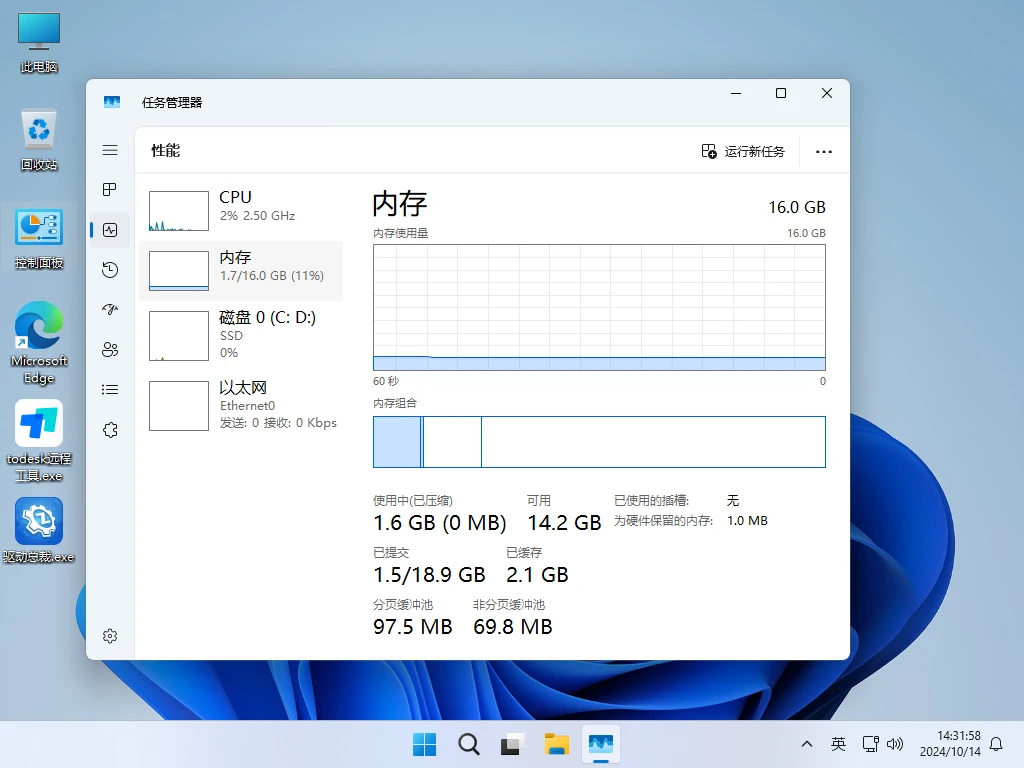
Task: Open File Explorer from the taskbar
Action: tap(556, 744)
